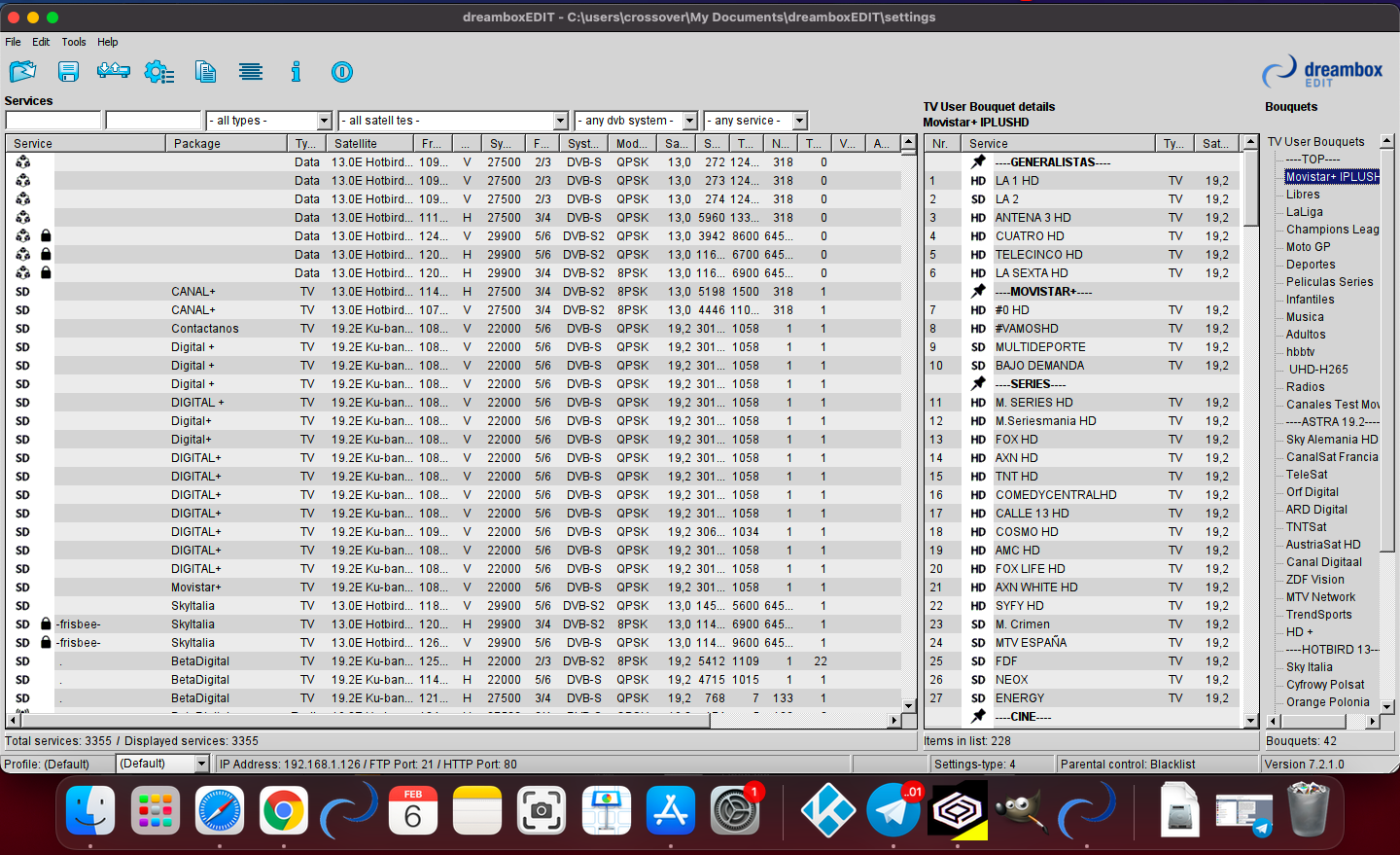1400x855 pixels.
Task: Open the 'all satellites' filter dropdown
Action: click(560, 121)
